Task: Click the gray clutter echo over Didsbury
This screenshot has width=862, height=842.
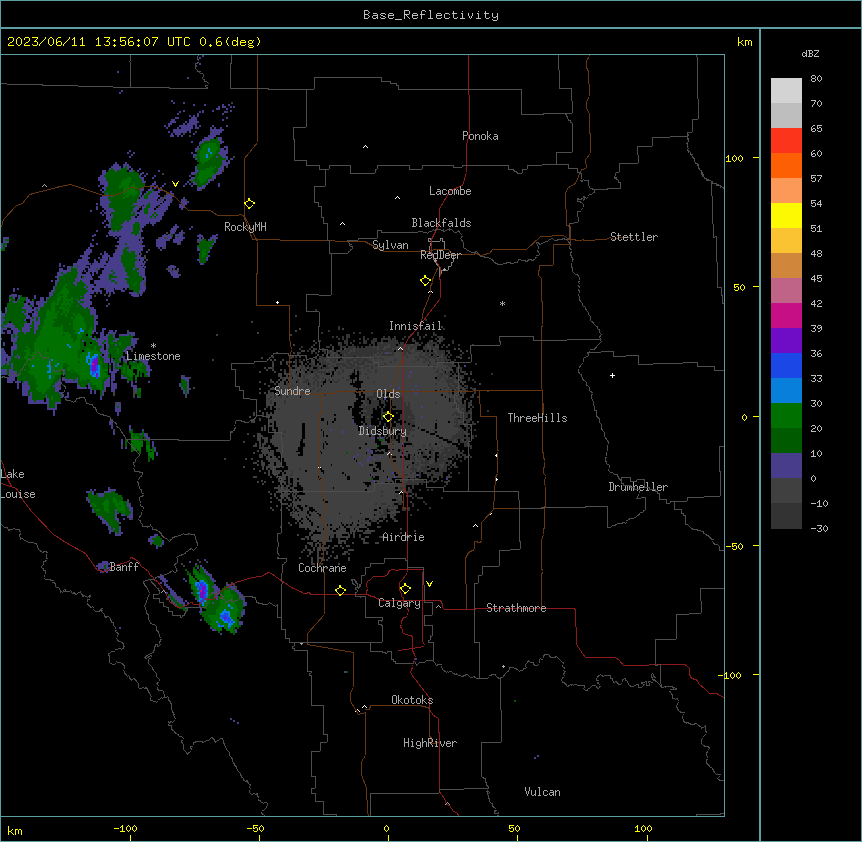Action: [368, 440]
